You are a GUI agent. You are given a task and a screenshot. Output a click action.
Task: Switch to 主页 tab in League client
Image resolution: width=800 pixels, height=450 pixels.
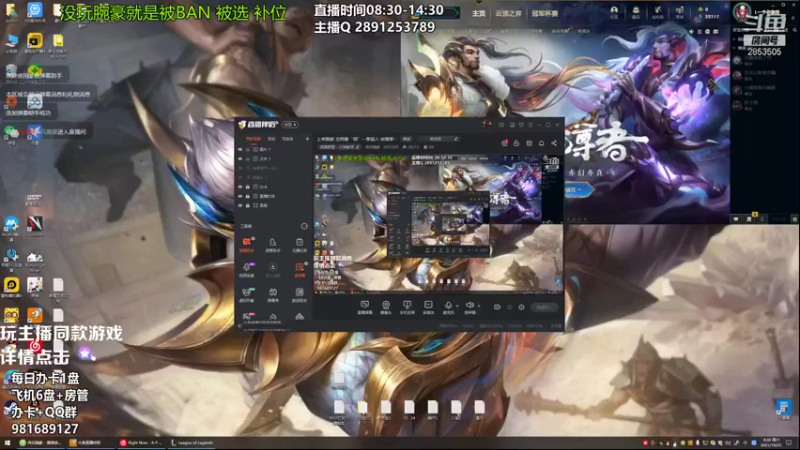[x=479, y=14]
